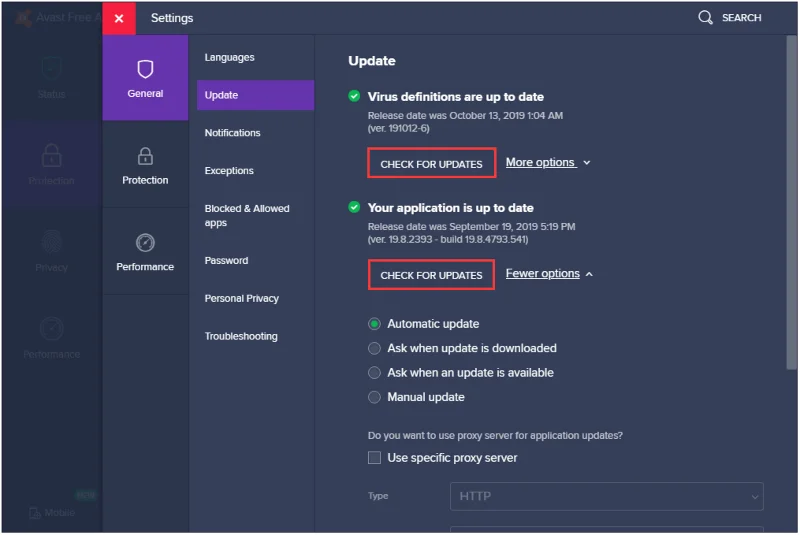Open dimmed Performance item in main sidebar
The image size is (800, 535).
coord(52,339)
